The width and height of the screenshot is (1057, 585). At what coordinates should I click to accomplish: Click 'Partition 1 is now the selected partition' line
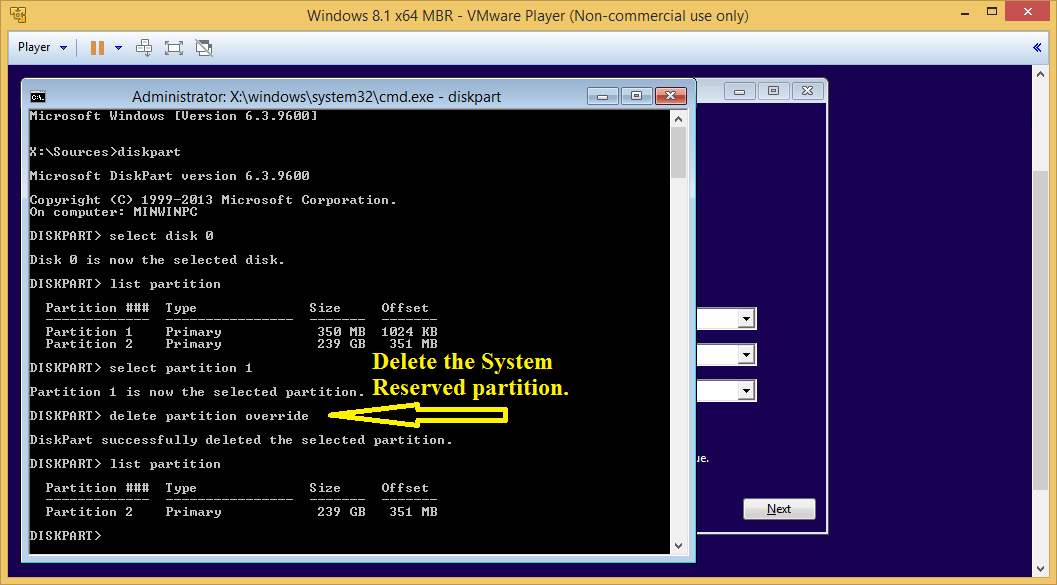[197, 392]
